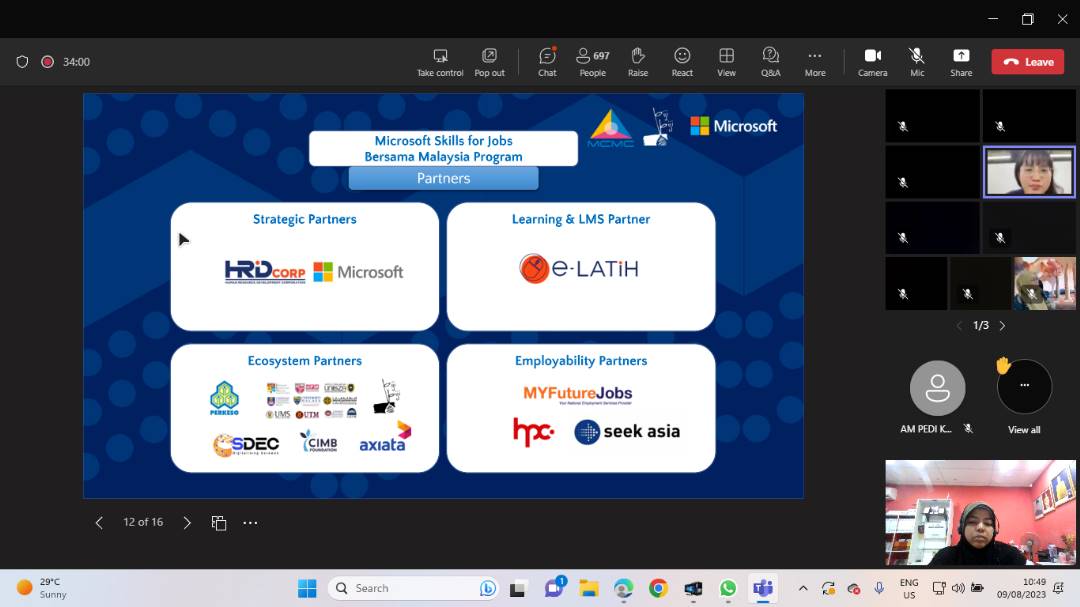
Task: Switch to Microsoft Teams taskbar icon
Action: [x=762, y=588]
